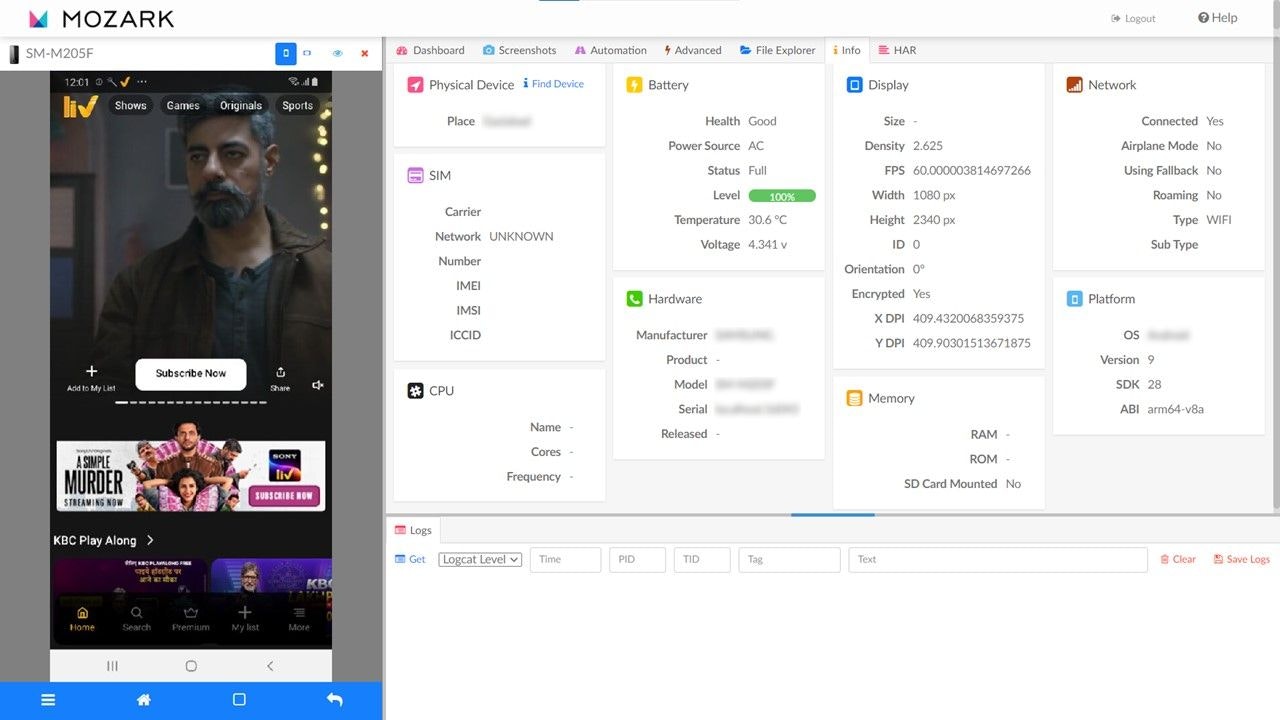This screenshot has height=720, width=1280.
Task: Tap the Share icon on the phone
Action: [280, 372]
